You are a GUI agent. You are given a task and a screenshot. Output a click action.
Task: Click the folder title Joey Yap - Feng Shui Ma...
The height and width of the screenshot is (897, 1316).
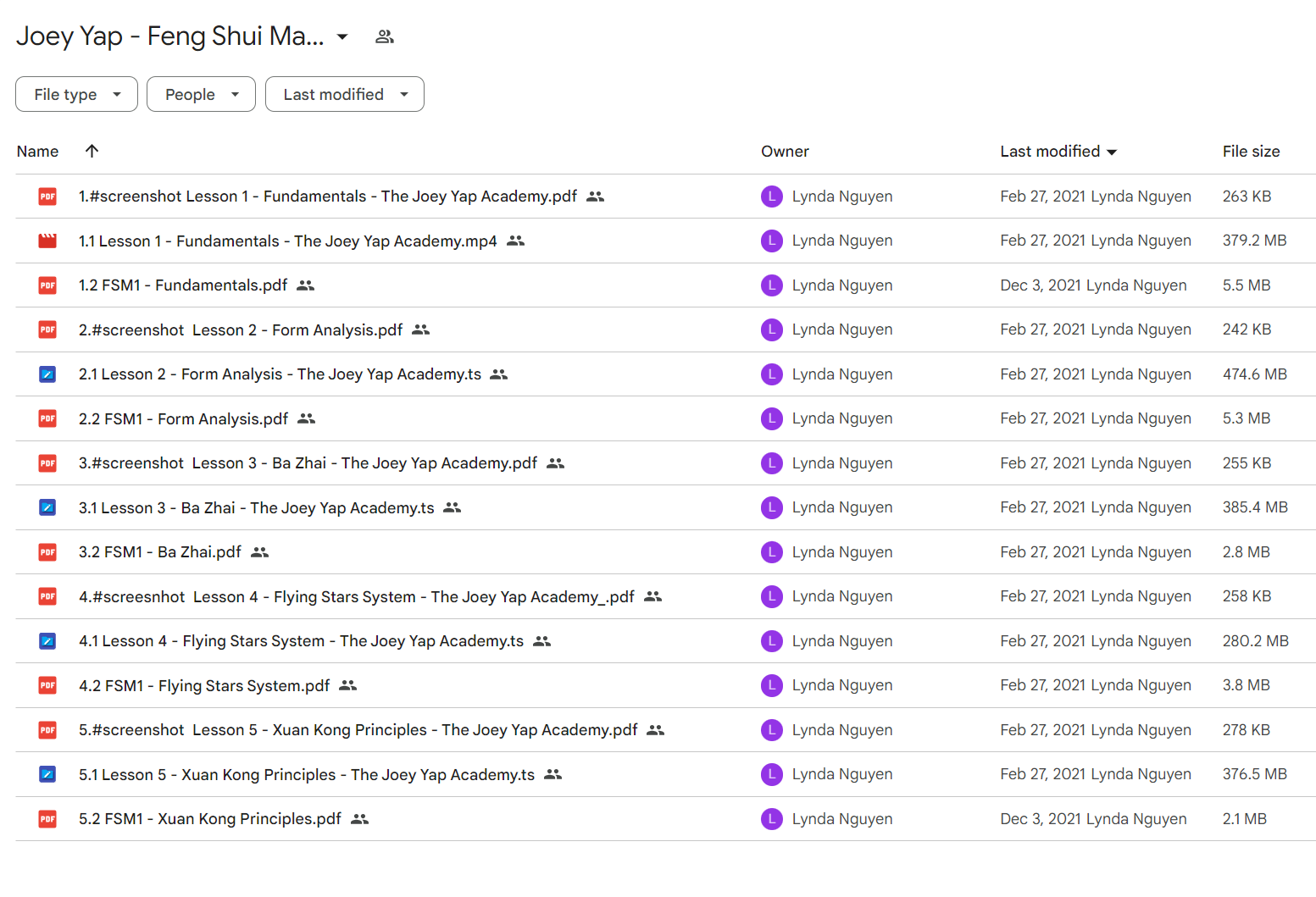(170, 36)
